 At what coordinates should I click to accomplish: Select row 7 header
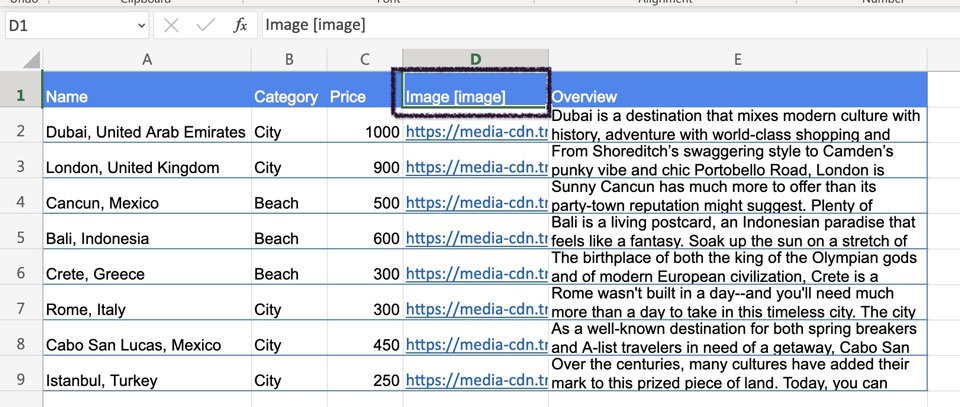point(21,303)
